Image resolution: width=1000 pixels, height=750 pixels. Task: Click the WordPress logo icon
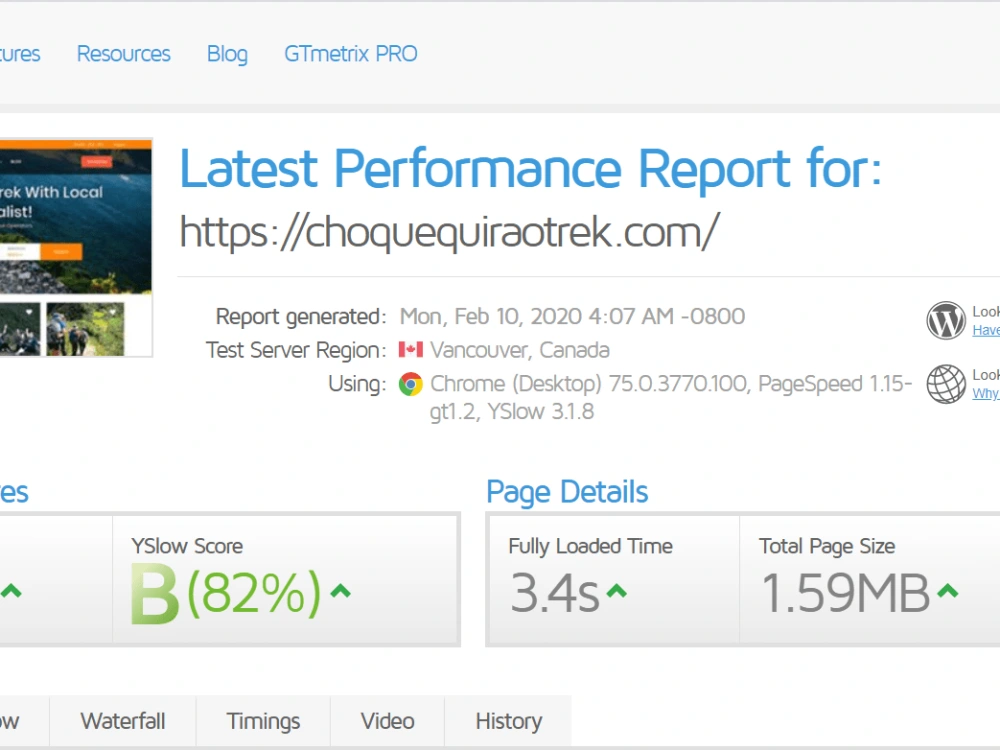pos(946,320)
